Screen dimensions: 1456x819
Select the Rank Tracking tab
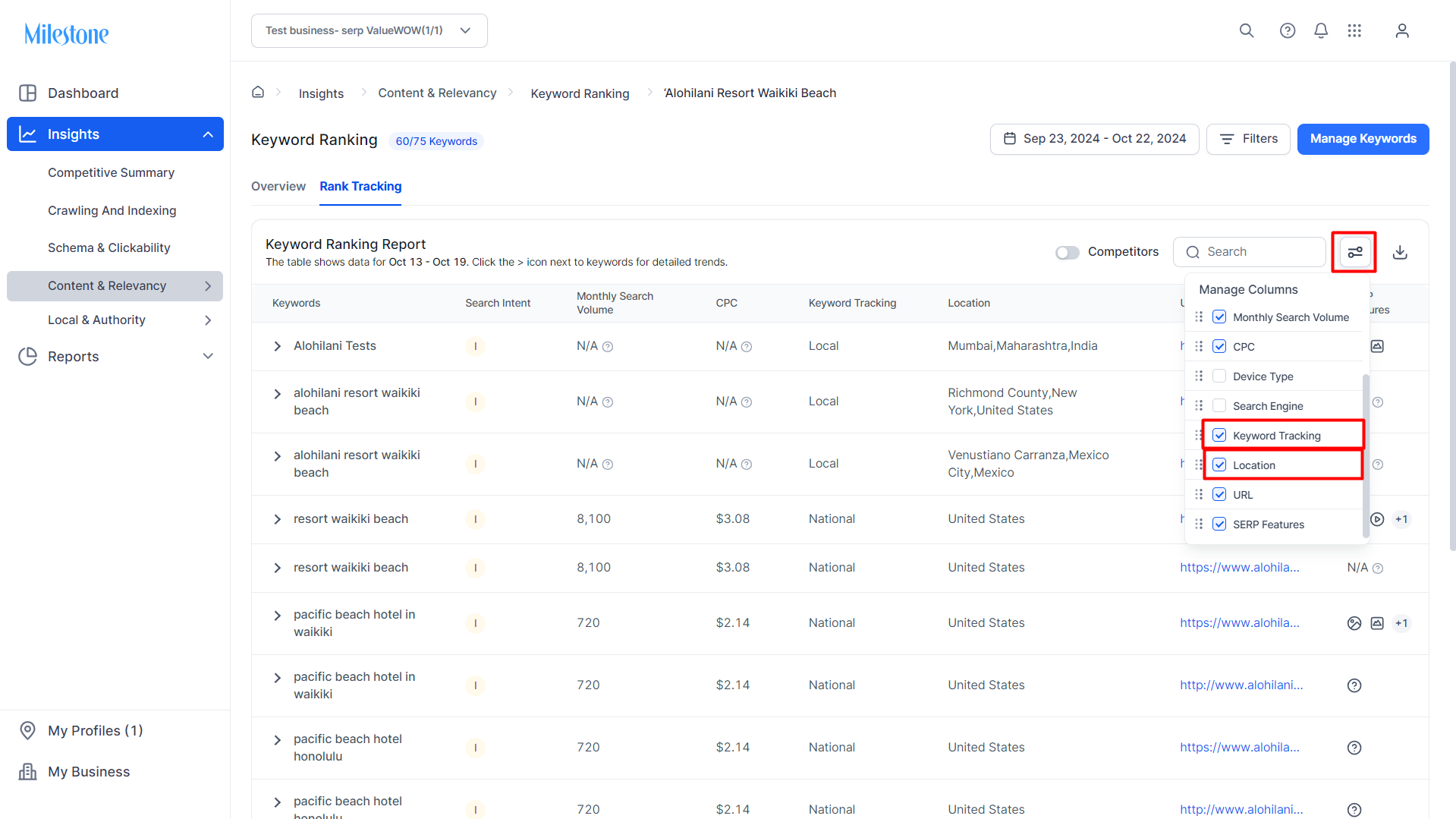360,186
